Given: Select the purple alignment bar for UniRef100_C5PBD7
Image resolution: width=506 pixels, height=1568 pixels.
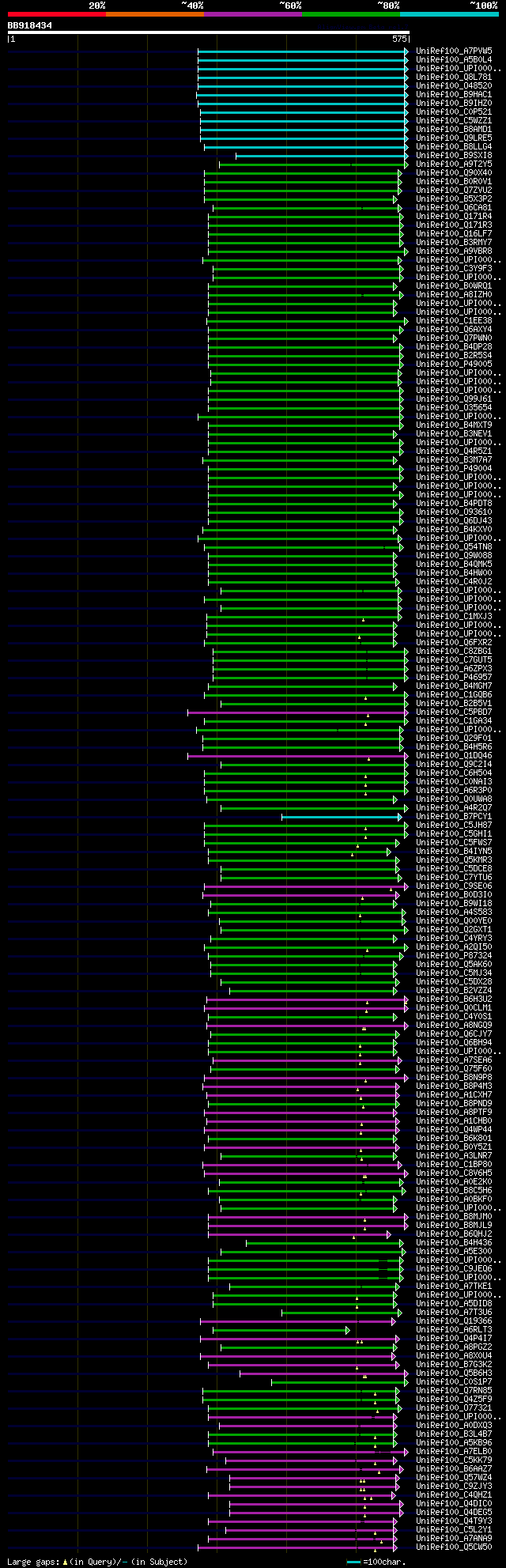Looking at the screenshot, I should [x=298, y=712].
